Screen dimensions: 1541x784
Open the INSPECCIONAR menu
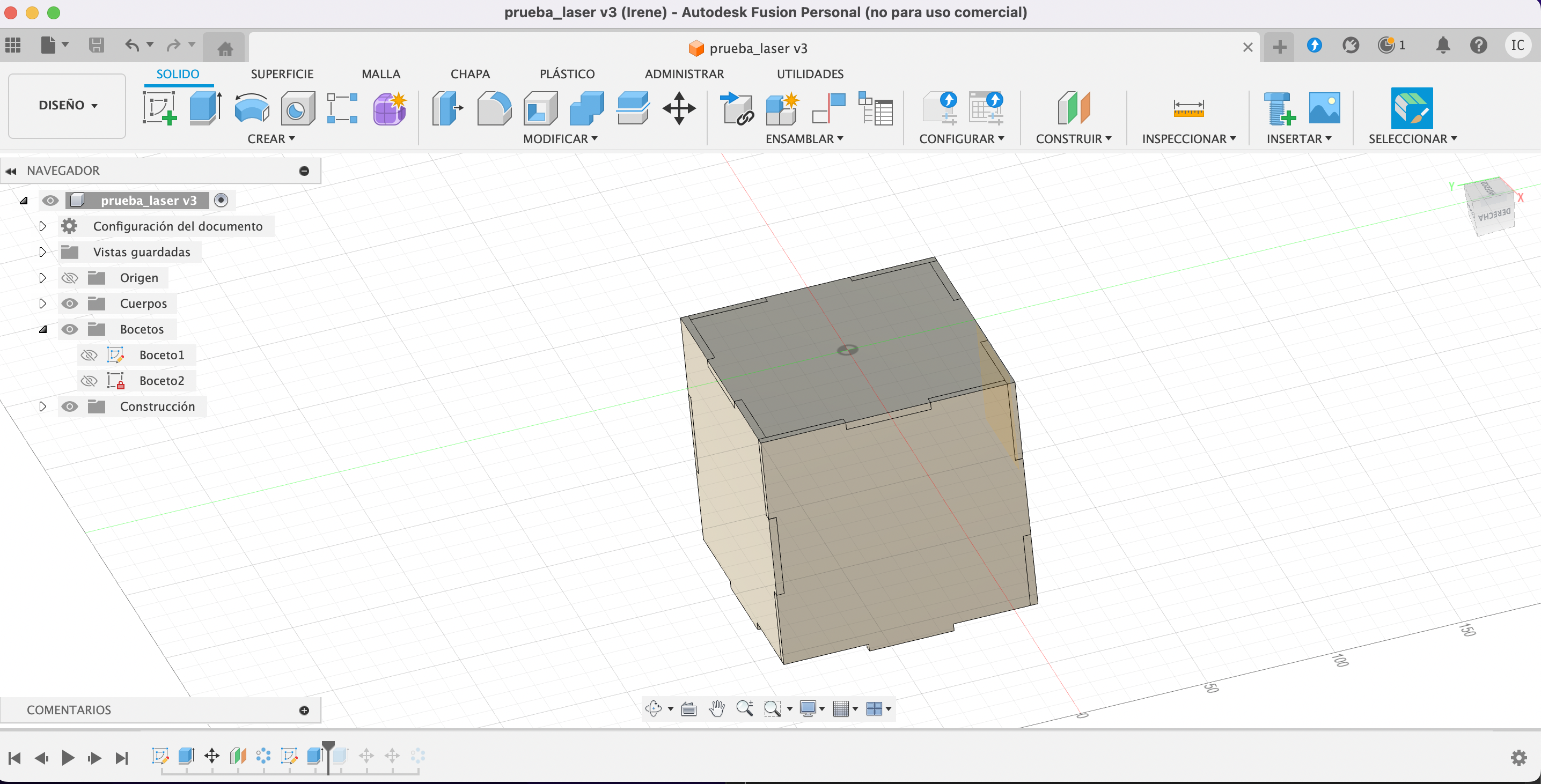click(1188, 139)
